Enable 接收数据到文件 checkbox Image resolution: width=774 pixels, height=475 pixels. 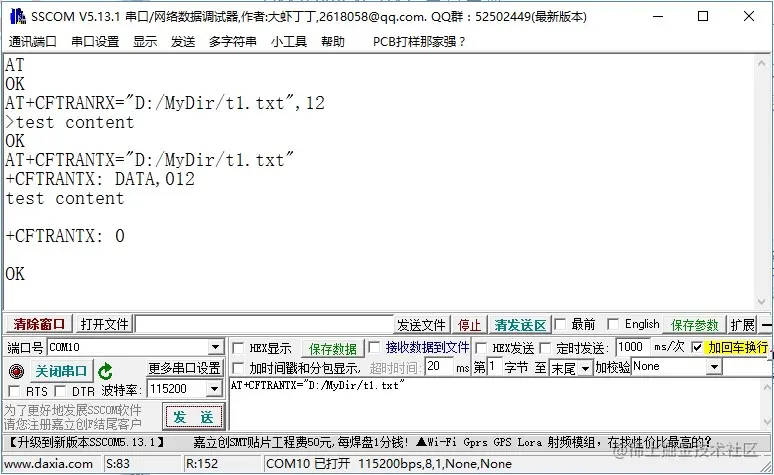[374, 347]
